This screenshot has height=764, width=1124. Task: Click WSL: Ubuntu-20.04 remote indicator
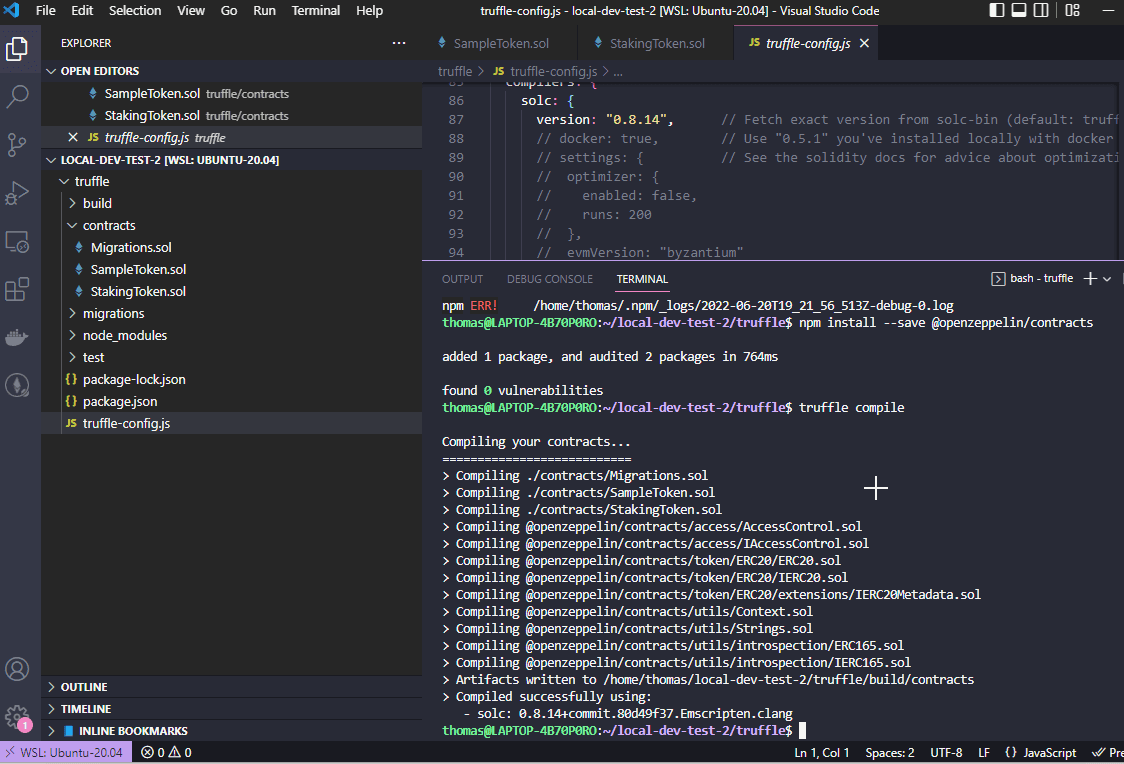coord(65,753)
